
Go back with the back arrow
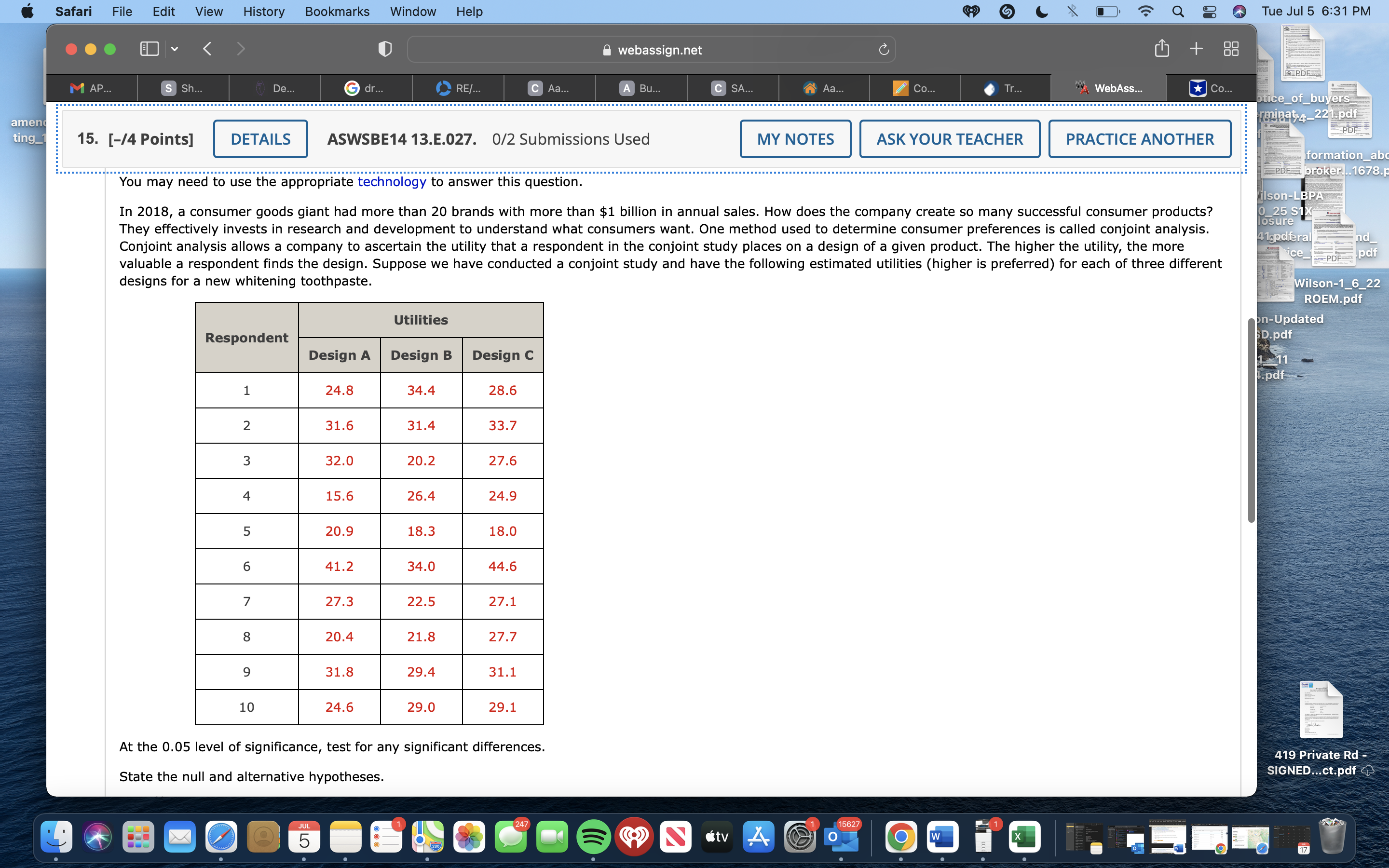(x=208, y=49)
